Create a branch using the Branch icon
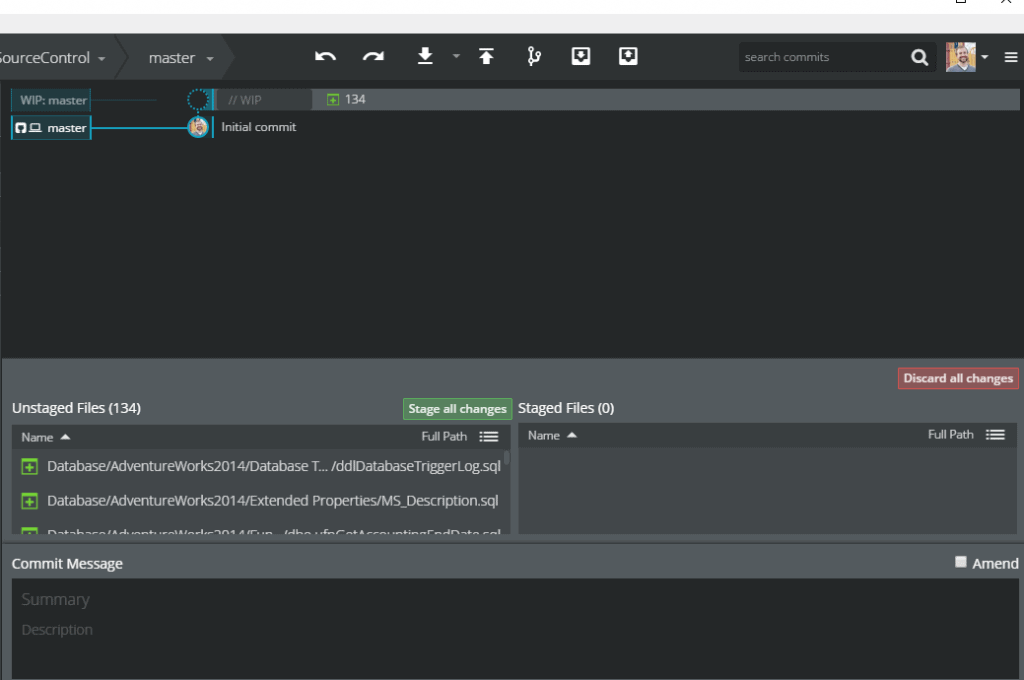This screenshot has width=1024, height=680. coord(533,57)
